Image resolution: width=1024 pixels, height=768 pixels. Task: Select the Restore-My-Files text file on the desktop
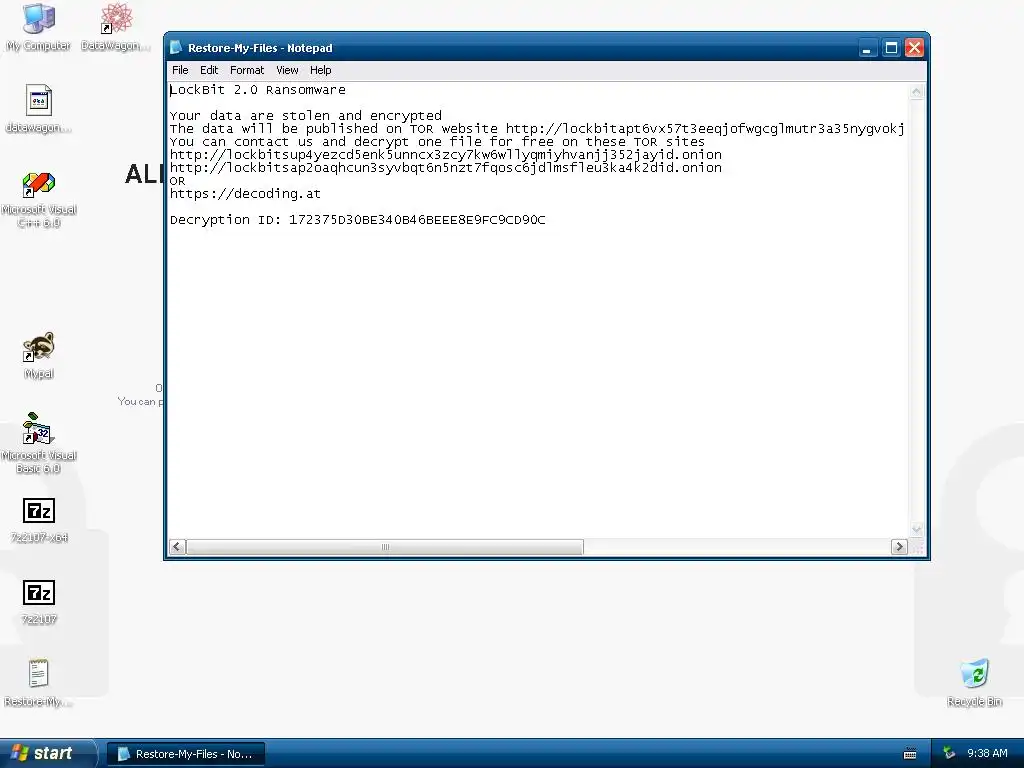39,684
